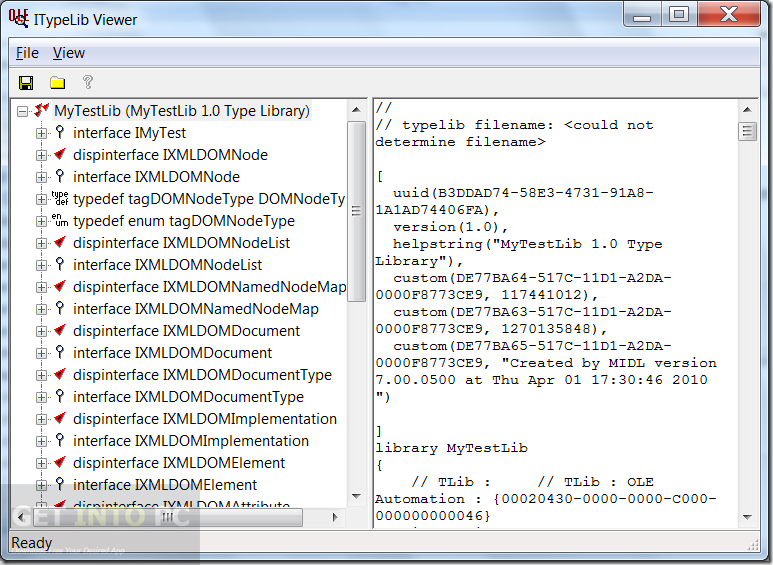Screen dimensions: 773x565
Task: Expand interface IXMLDOMDocument node
Action: 41,353
